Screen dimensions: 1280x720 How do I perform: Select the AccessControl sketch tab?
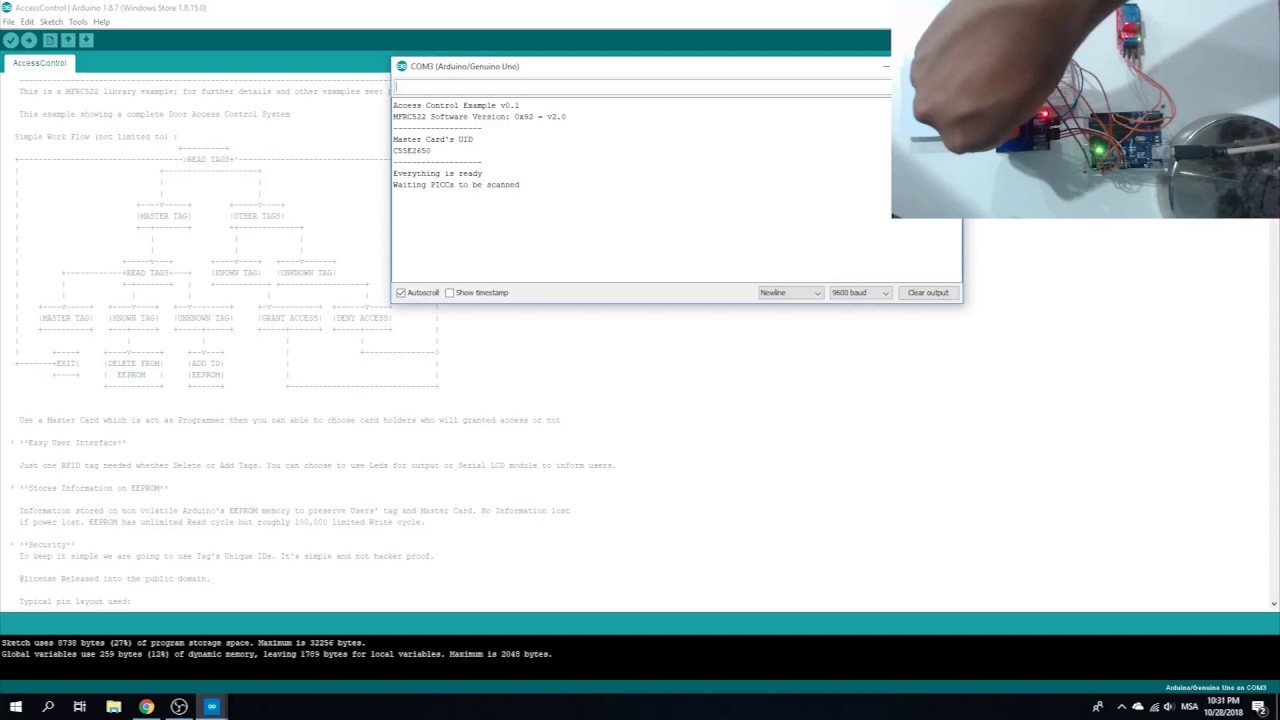pos(39,63)
